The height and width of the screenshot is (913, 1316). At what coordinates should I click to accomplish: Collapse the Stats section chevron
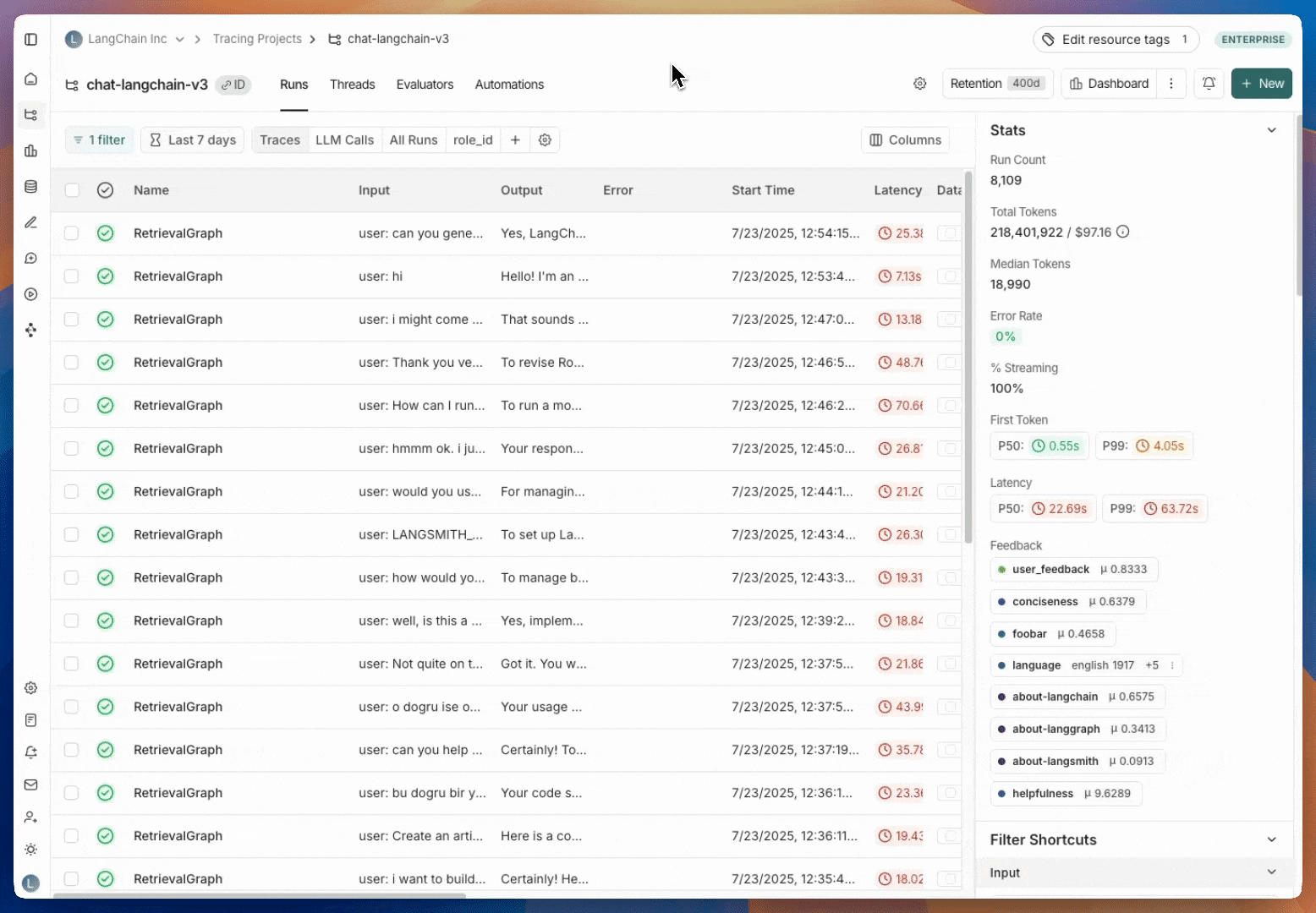click(1271, 130)
